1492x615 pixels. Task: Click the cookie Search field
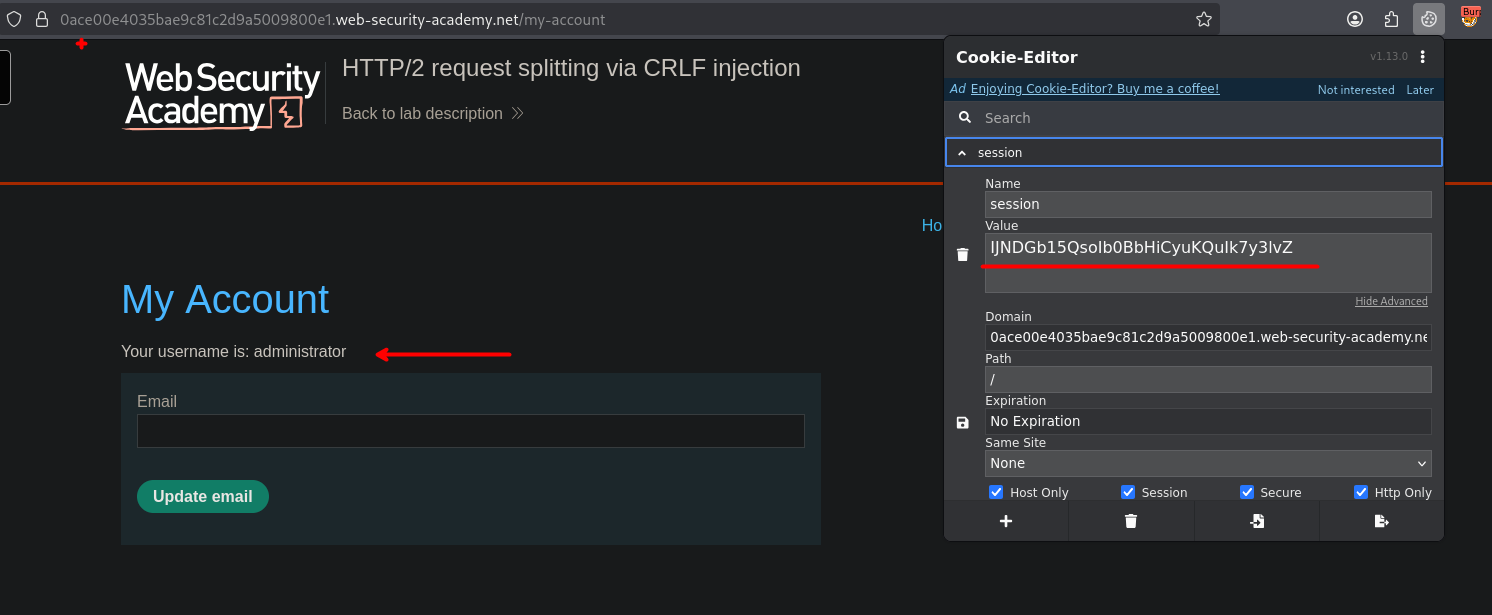click(1200, 118)
